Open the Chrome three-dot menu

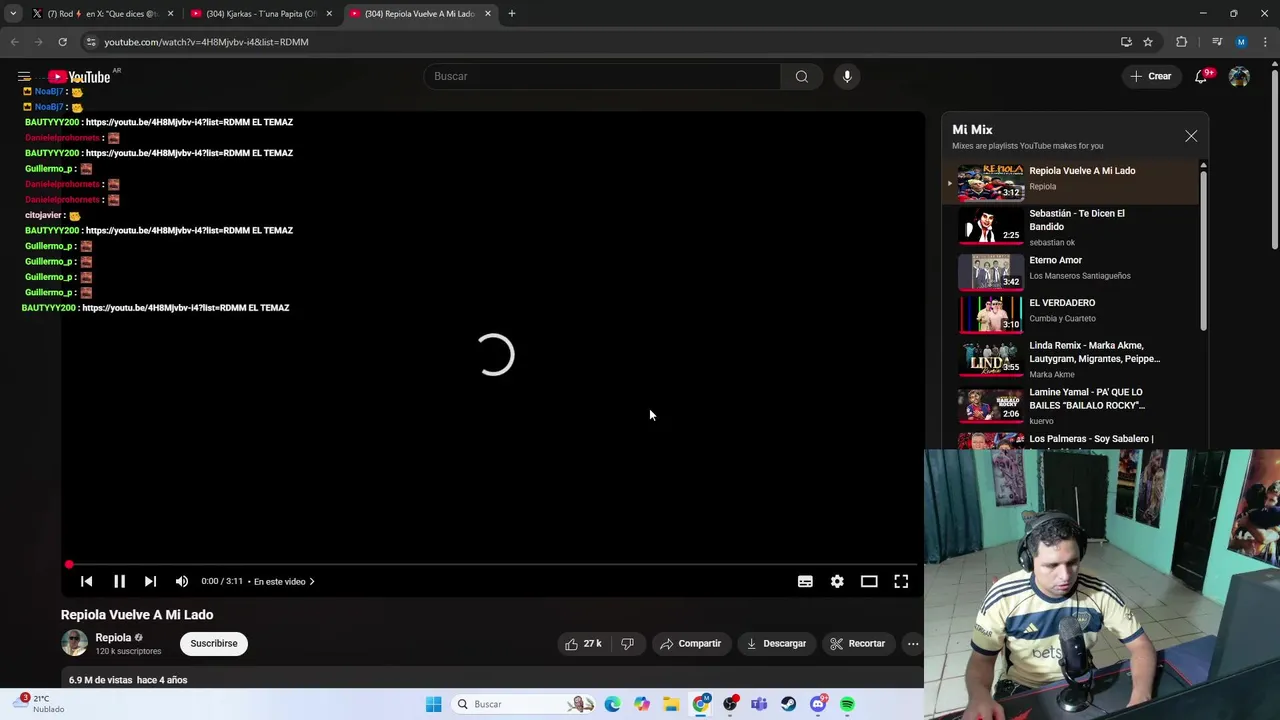1265,42
